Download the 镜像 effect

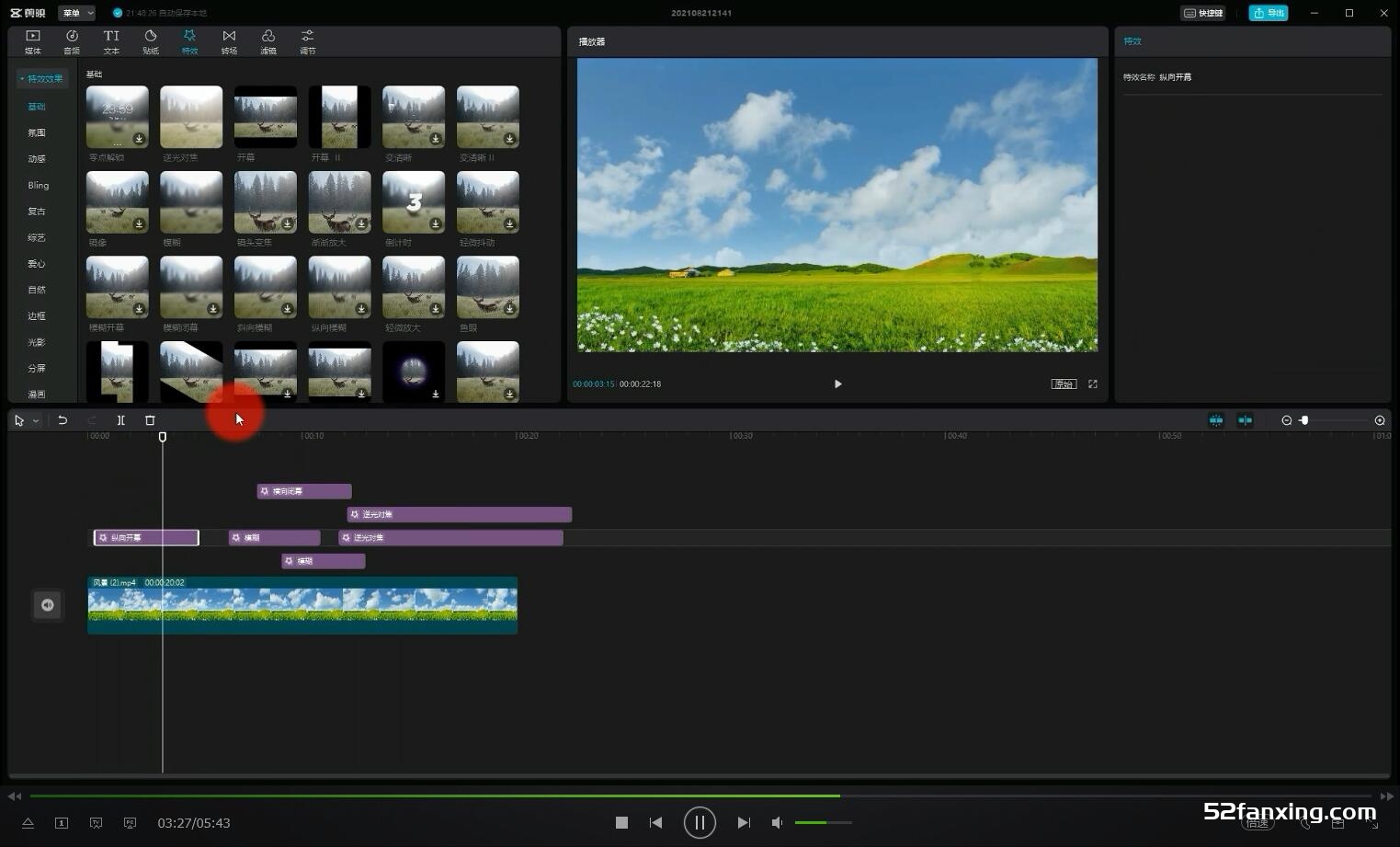[x=139, y=223]
